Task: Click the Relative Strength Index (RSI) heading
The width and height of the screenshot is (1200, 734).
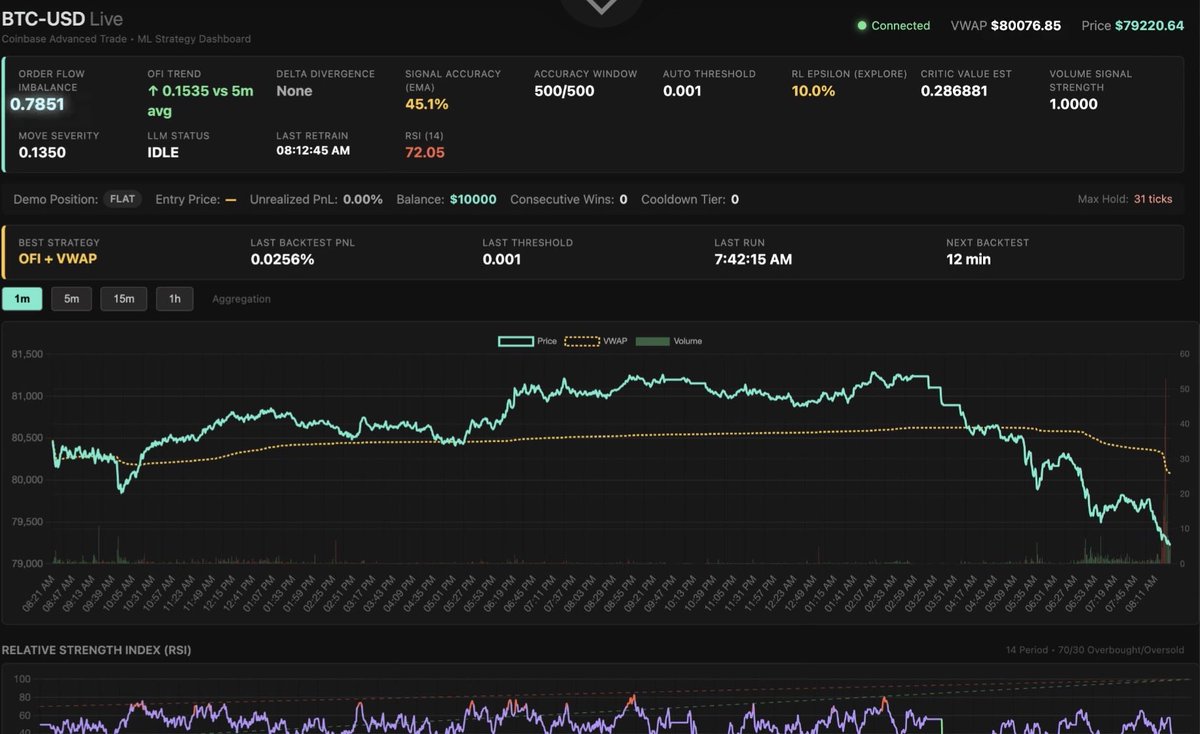Action: [x=96, y=650]
